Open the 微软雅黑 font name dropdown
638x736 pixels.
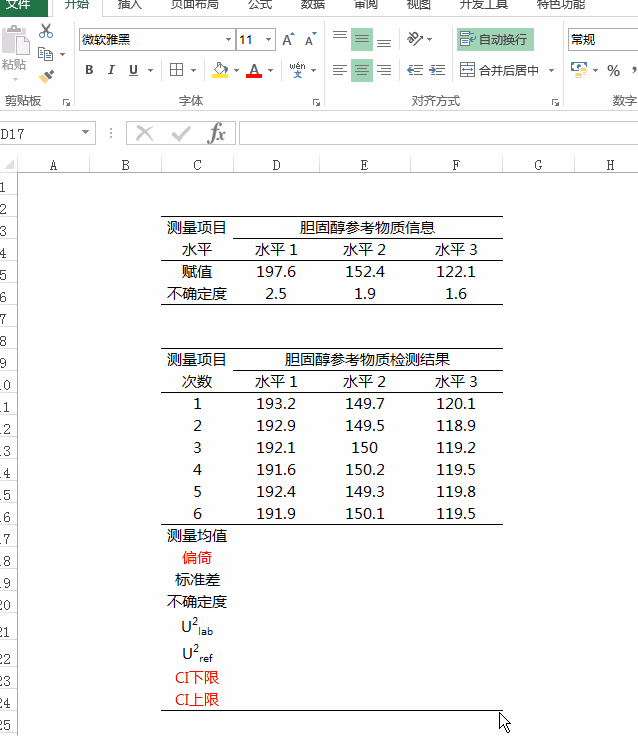coord(156,40)
